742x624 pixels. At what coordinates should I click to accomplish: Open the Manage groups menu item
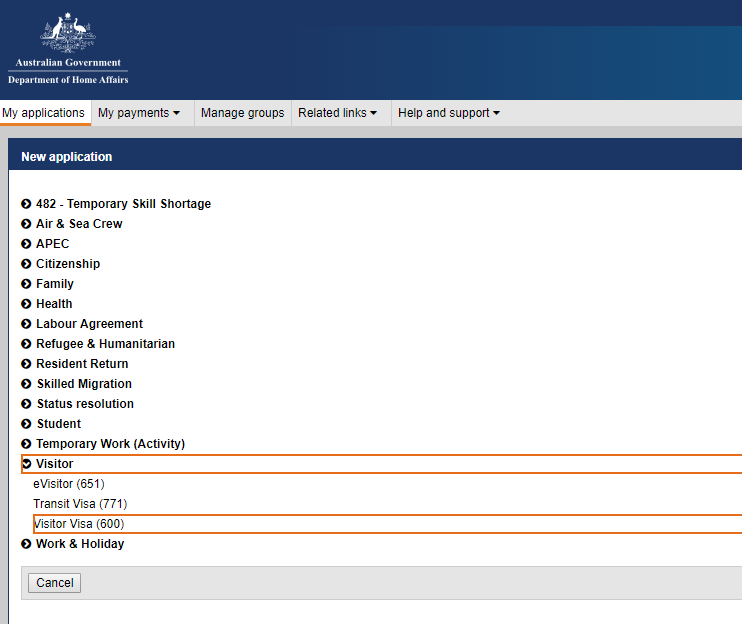point(243,113)
